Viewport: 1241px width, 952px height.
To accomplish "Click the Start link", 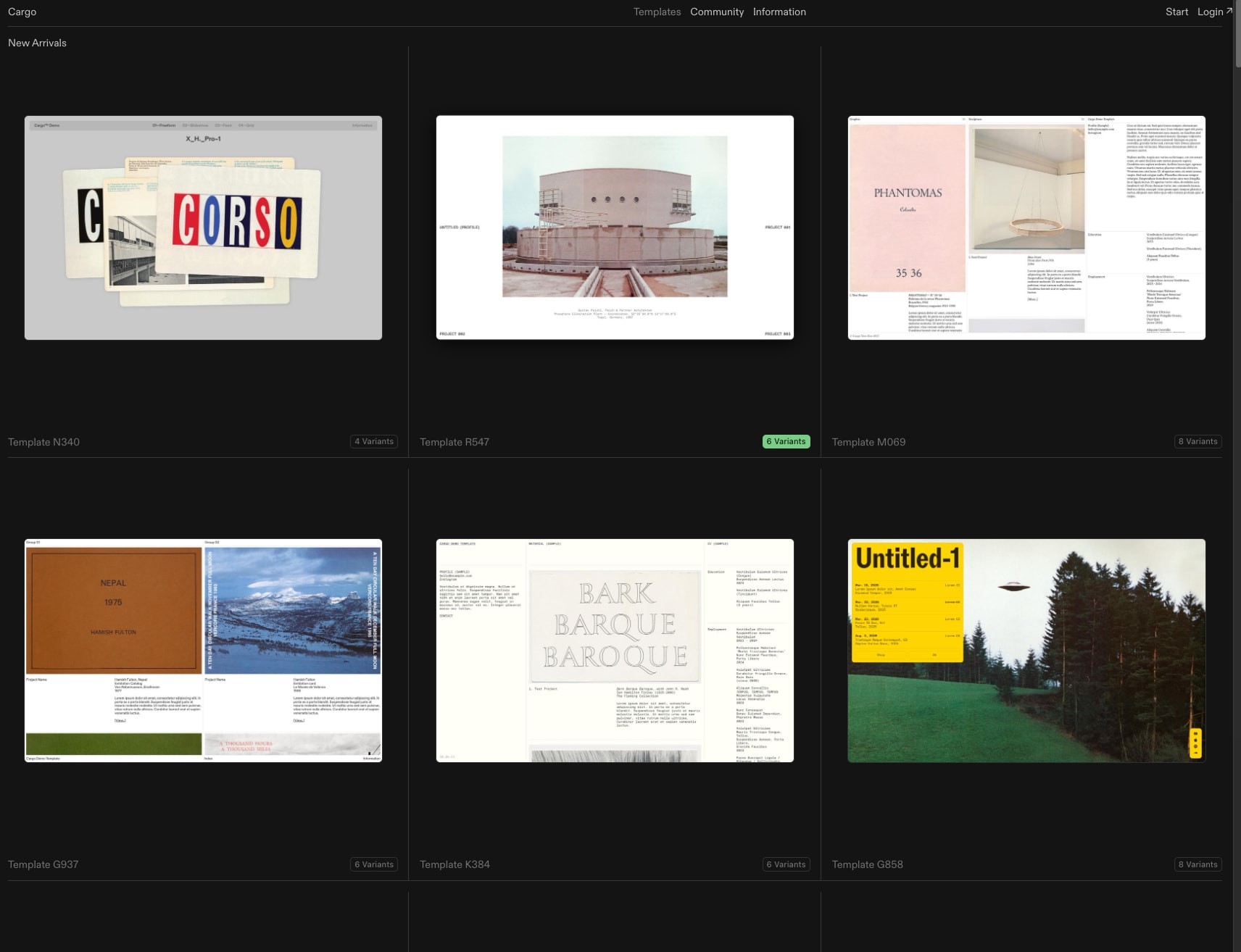I will 1176,12.
